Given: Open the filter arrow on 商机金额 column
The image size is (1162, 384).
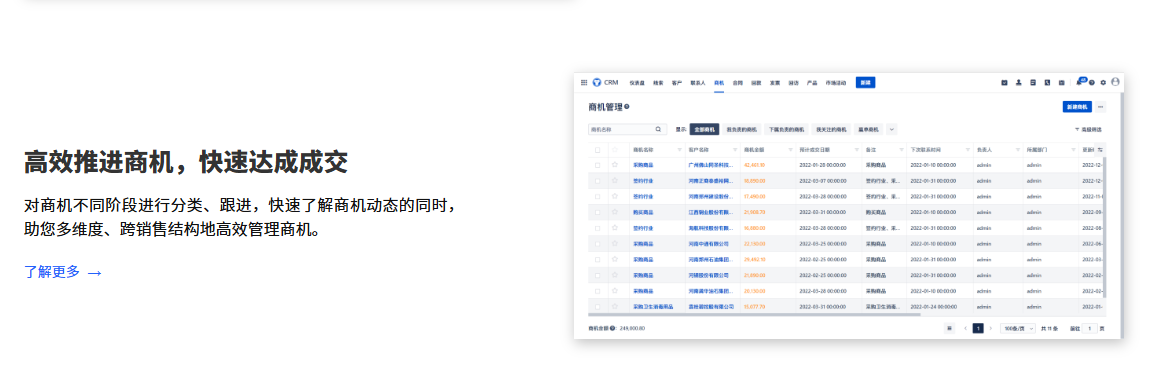Looking at the screenshot, I should tap(791, 150).
